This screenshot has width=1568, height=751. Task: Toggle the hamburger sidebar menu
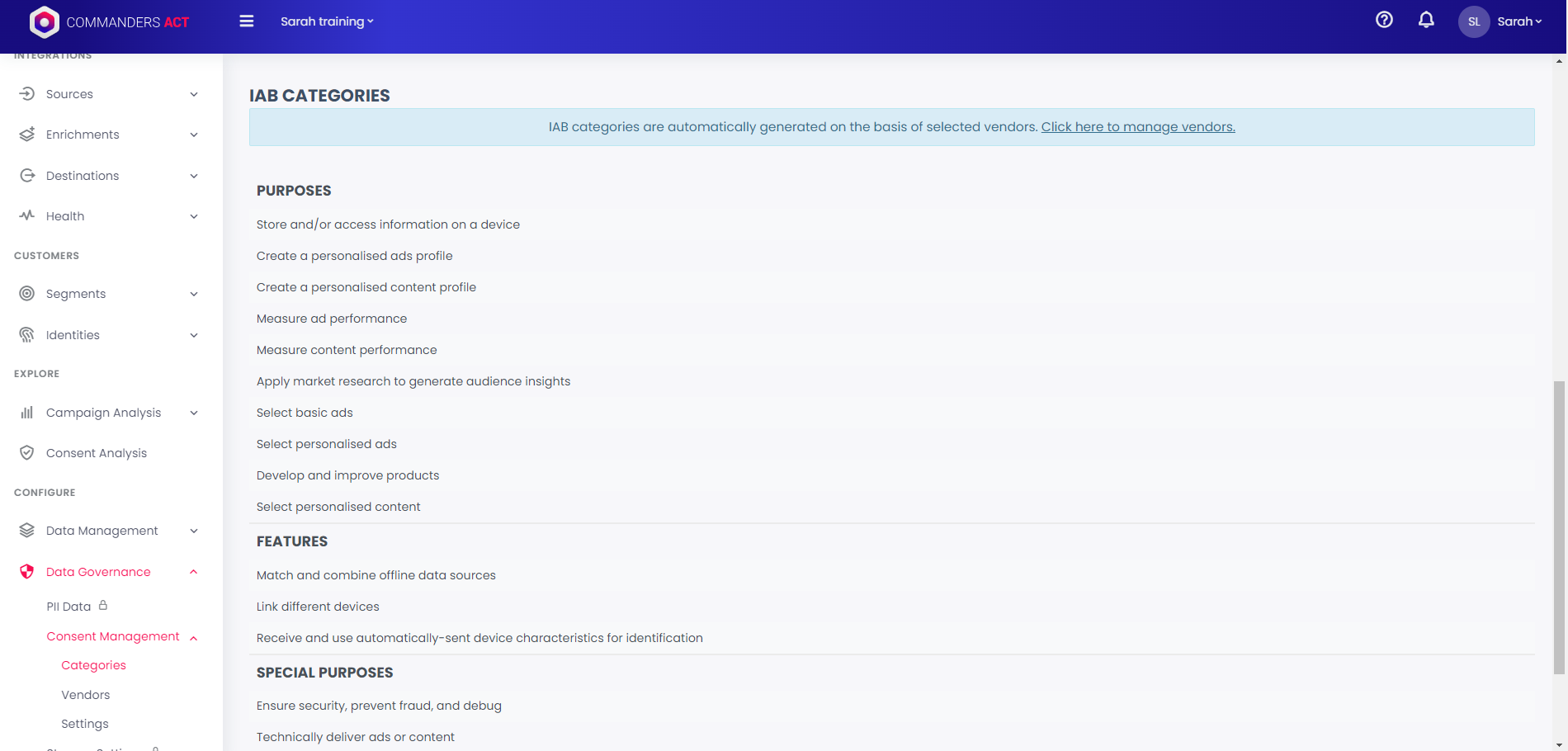coord(246,21)
